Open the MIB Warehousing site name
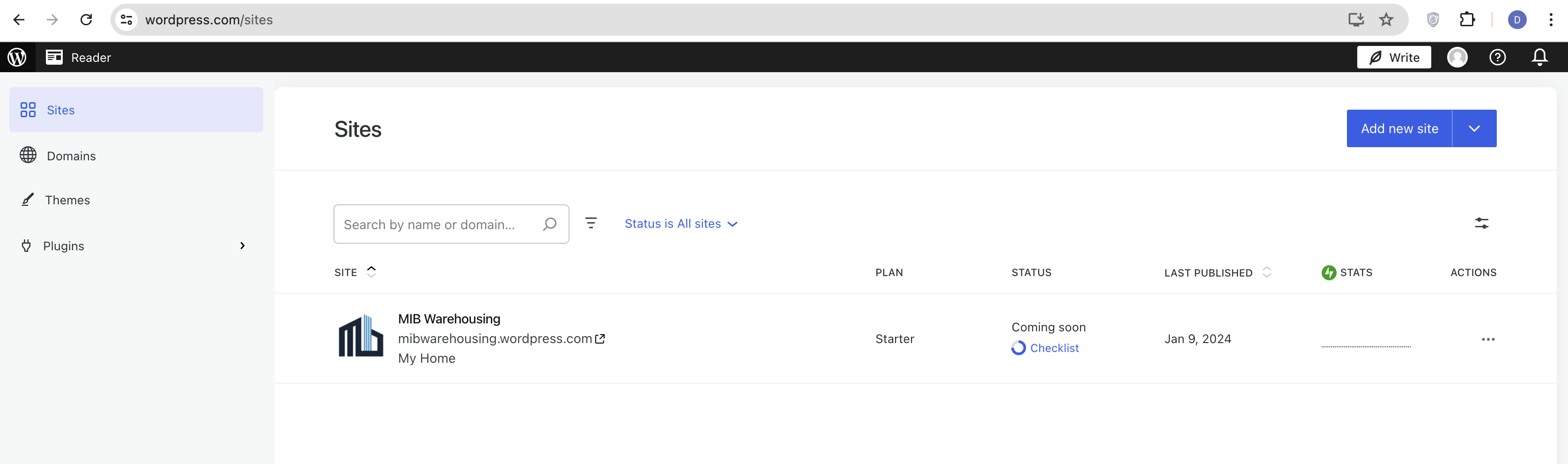 point(449,318)
